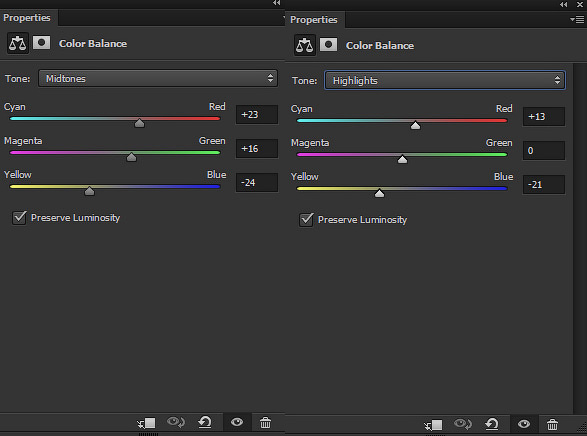
Task: Collapse the right panel with double arrows
Action: pyautogui.click(x=563, y=4)
